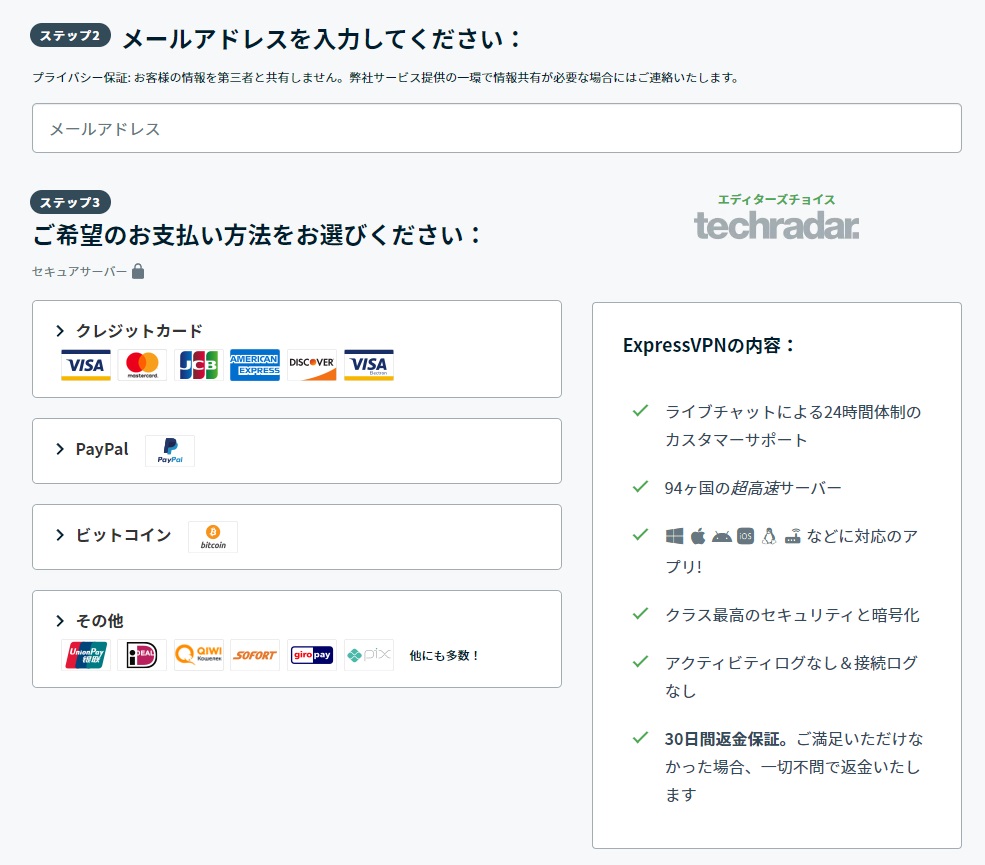Click the QIWI Koshelek logo

click(x=199, y=655)
